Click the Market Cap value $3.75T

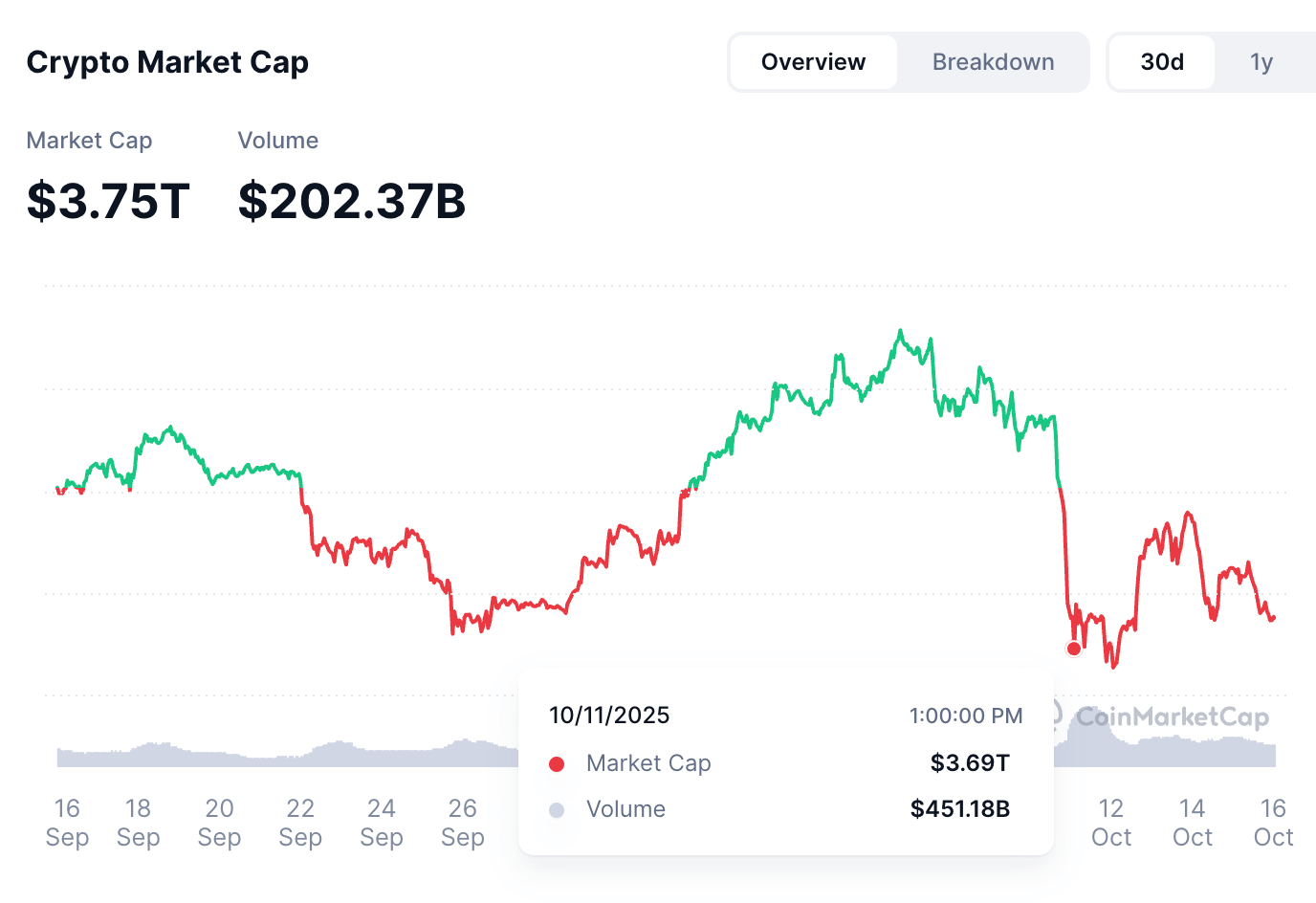click(x=108, y=201)
